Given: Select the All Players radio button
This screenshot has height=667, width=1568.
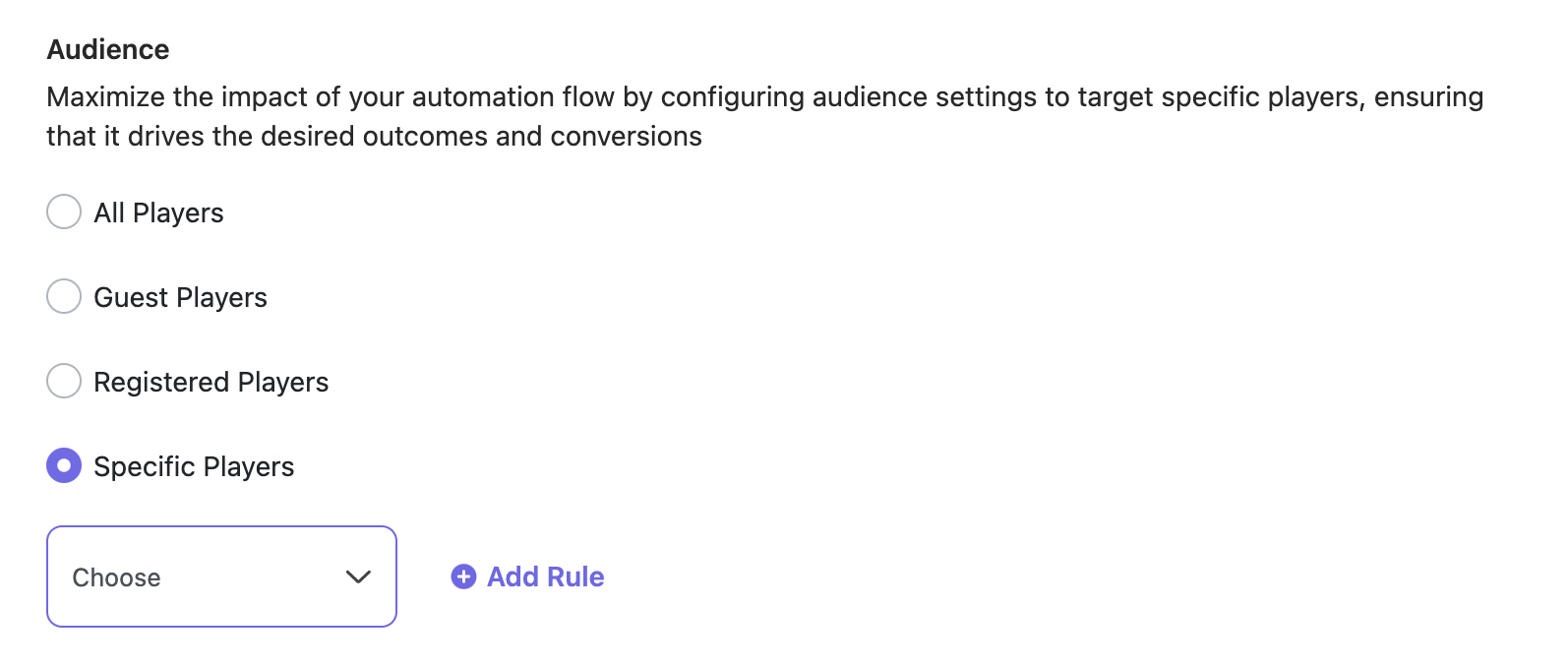Looking at the screenshot, I should 64,212.
